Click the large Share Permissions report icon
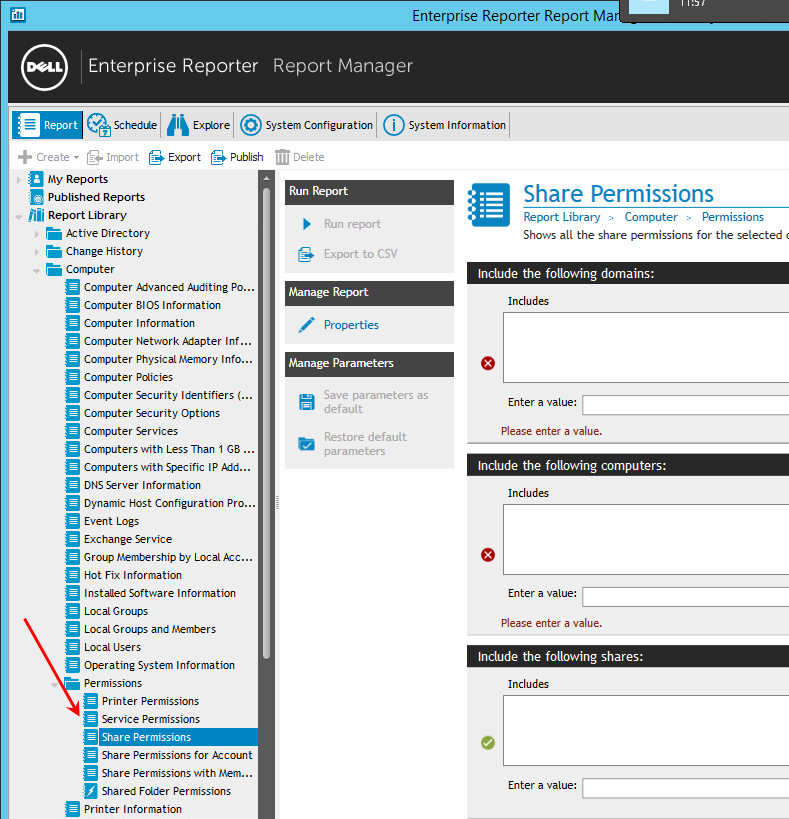 [x=489, y=204]
